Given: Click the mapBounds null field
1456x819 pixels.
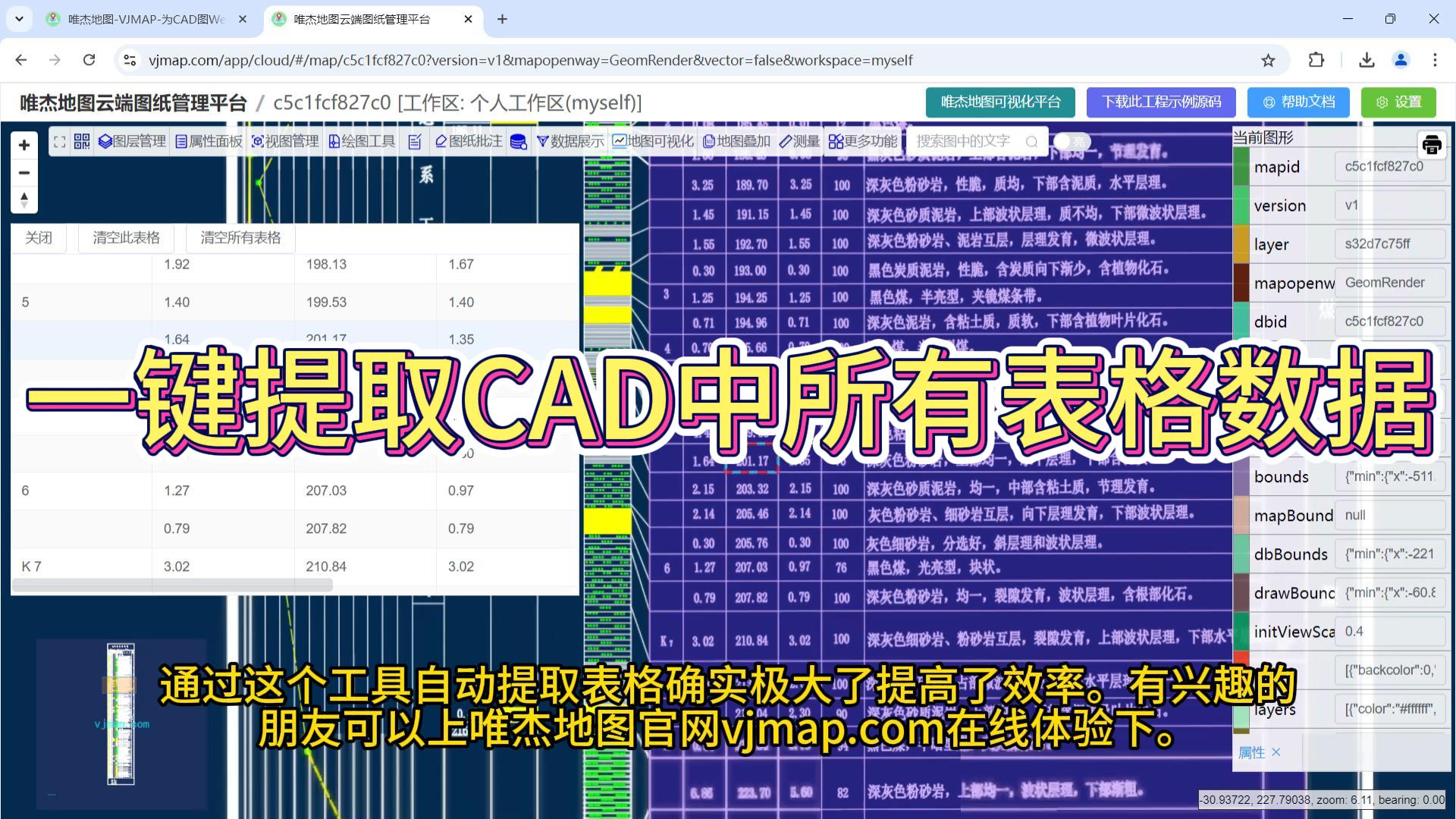Looking at the screenshot, I should click(x=1390, y=516).
